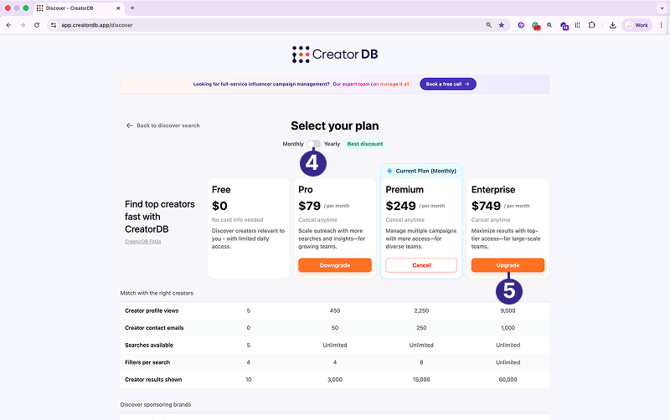The width and height of the screenshot is (670, 420).
Task: Open the Chrome extensions puzzle icon
Action: [x=592, y=25]
